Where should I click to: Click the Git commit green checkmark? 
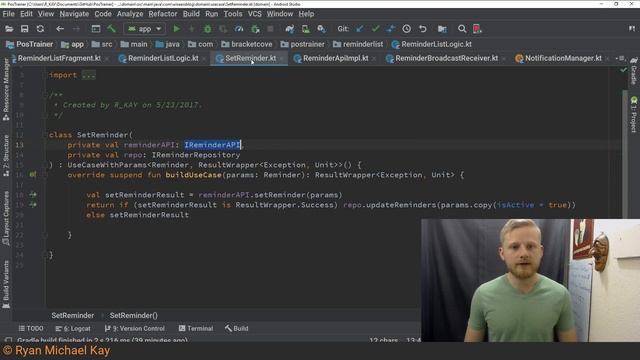click(x=375, y=29)
